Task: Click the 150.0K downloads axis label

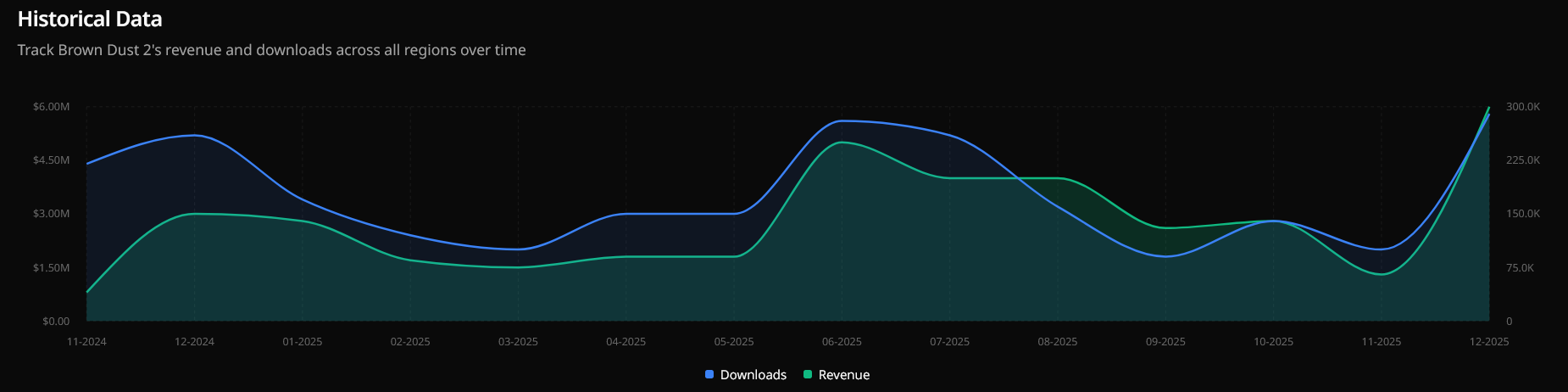Action: coord(1523,214)
